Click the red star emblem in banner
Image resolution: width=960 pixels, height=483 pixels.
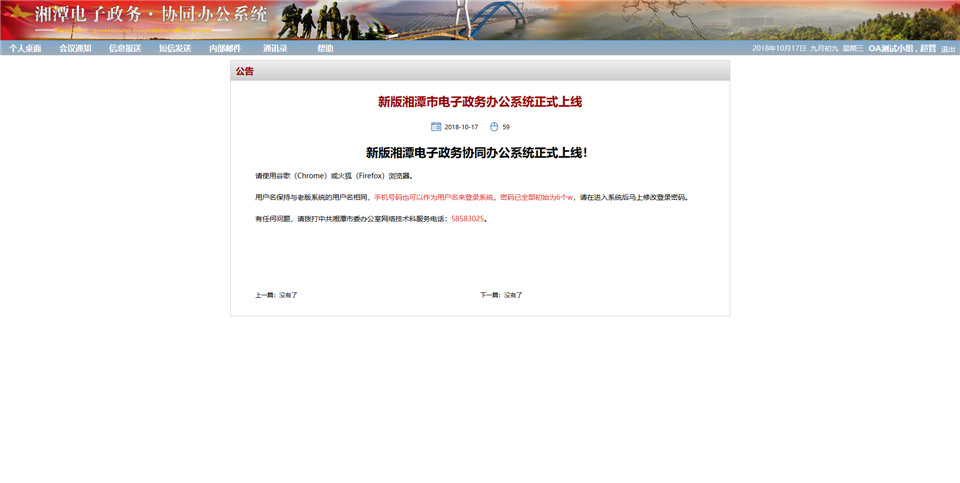(x=17, y=15)
